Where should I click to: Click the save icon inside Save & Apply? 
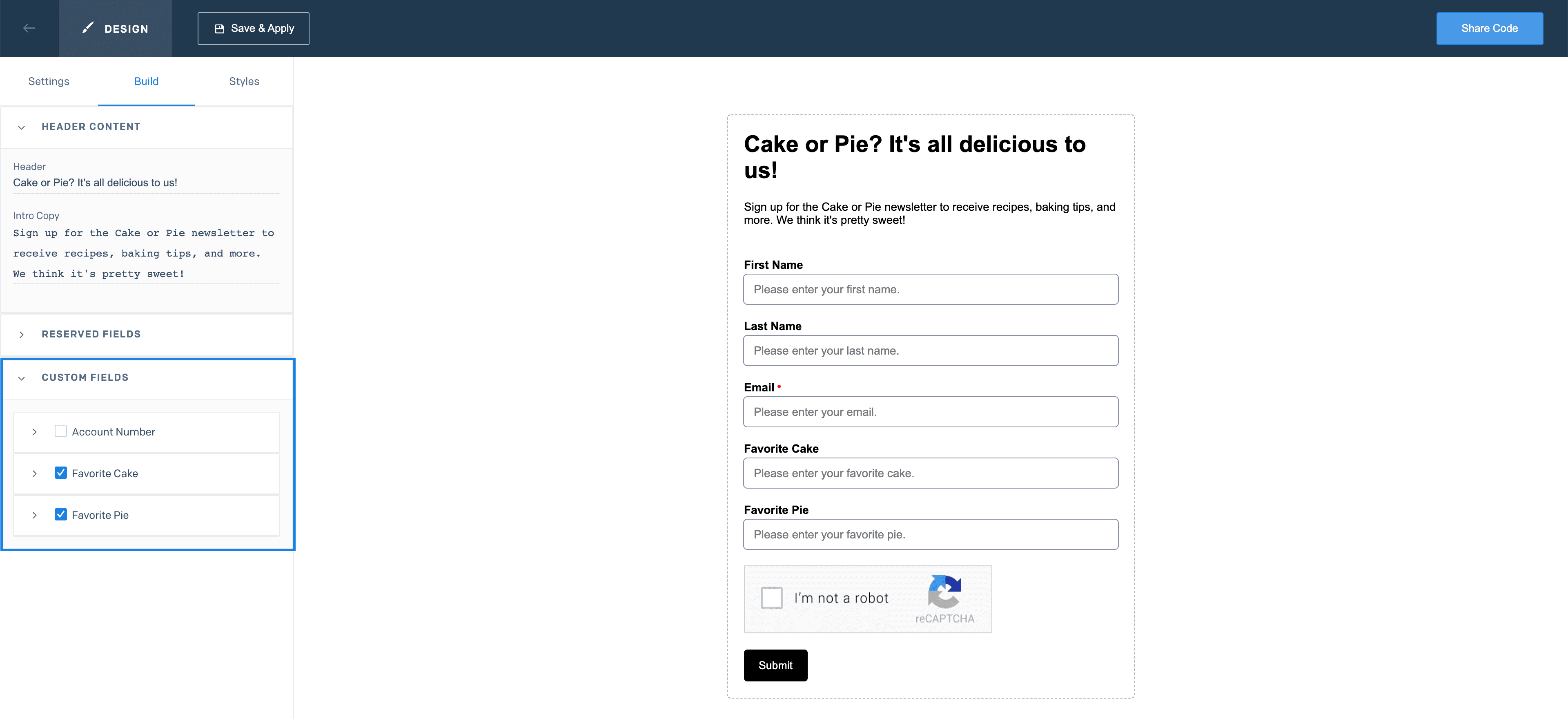tap(220, 28)
